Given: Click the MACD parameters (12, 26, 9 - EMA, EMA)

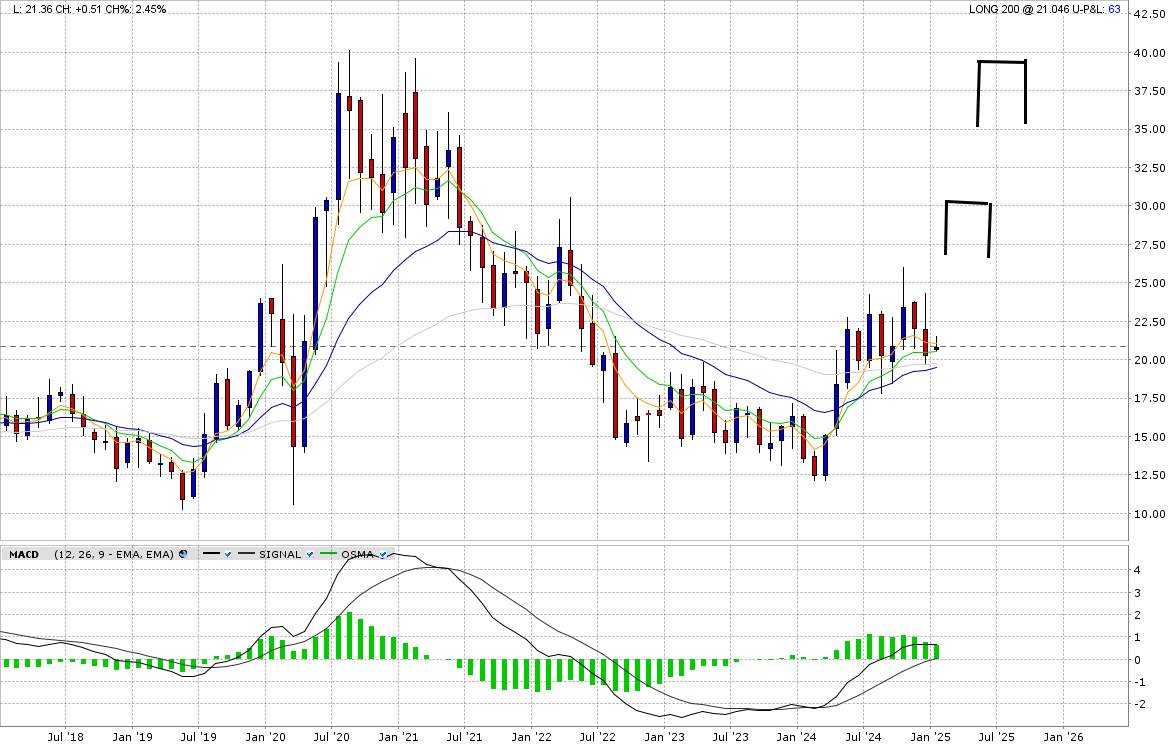Looking at the screenshot, I should [114, 555].
